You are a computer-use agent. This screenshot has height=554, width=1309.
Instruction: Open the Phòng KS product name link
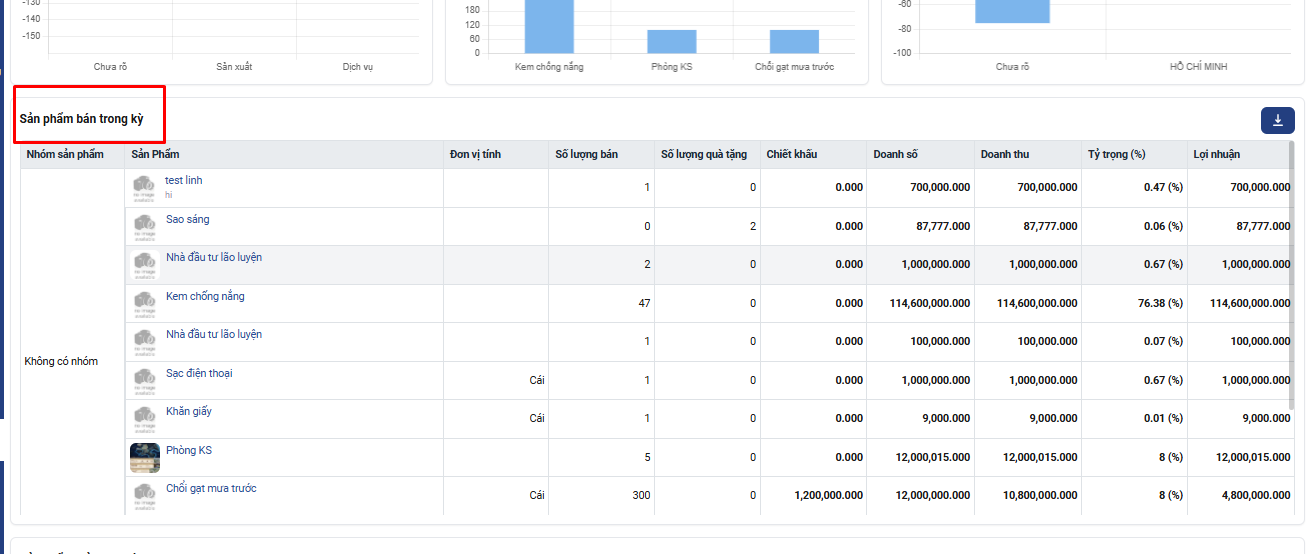pyautogui.click(x=189, y=450)
